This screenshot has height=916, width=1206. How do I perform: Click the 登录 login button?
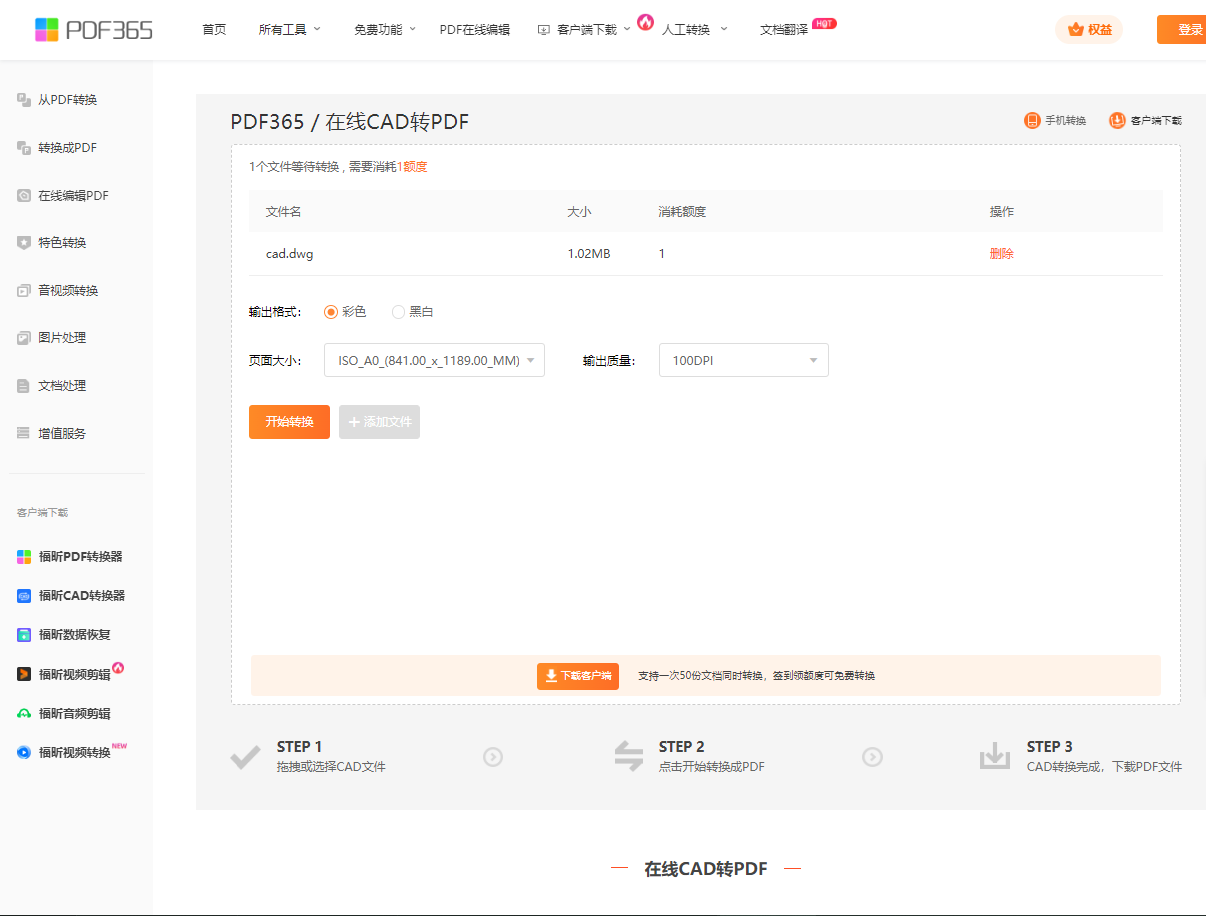[1182, 30]
